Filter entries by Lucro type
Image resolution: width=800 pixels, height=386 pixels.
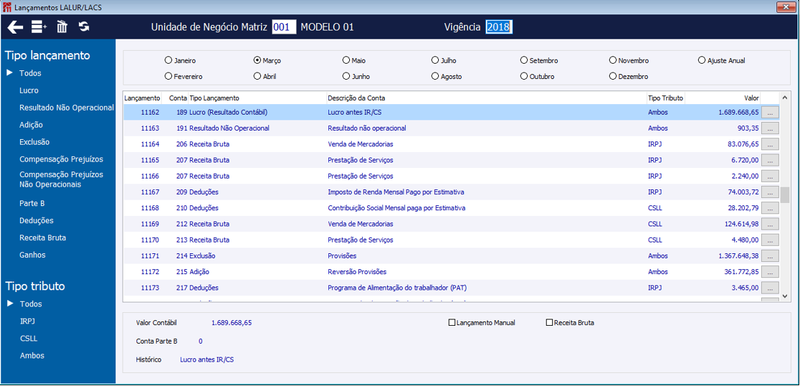pyautogui.click(x=29, y=91)
